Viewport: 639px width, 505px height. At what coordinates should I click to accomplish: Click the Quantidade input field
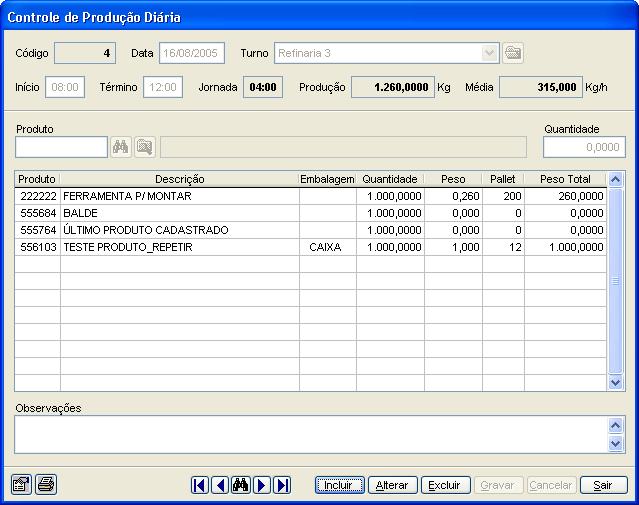[x=584, y=147]
